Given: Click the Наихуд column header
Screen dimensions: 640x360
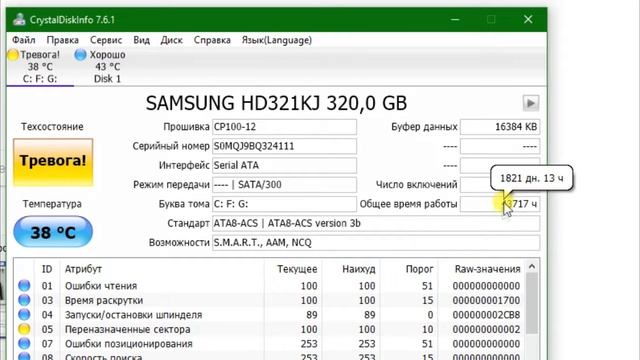Looking at the screenshot, I should click(x=358, y=269).
